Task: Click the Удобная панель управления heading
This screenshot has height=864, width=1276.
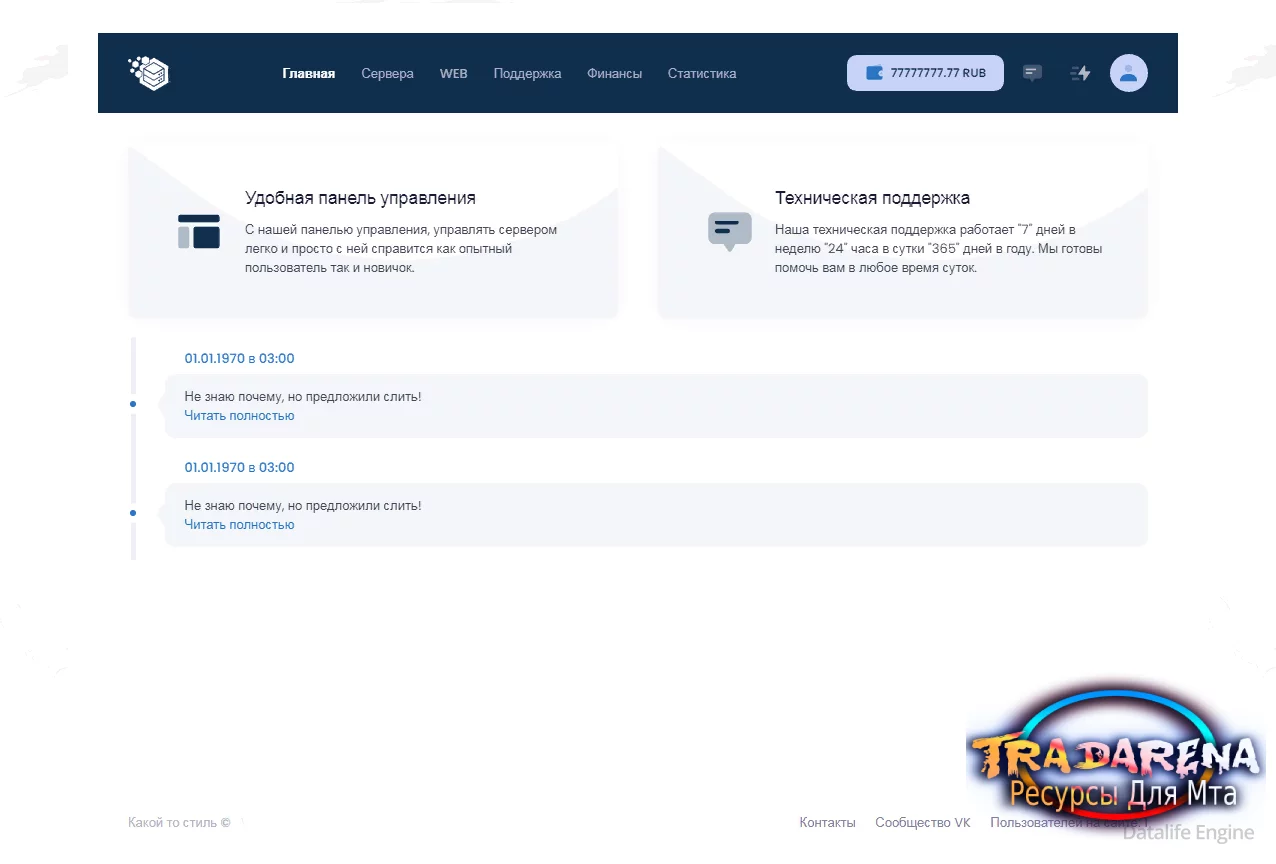Action: click(x=360, y=198)
